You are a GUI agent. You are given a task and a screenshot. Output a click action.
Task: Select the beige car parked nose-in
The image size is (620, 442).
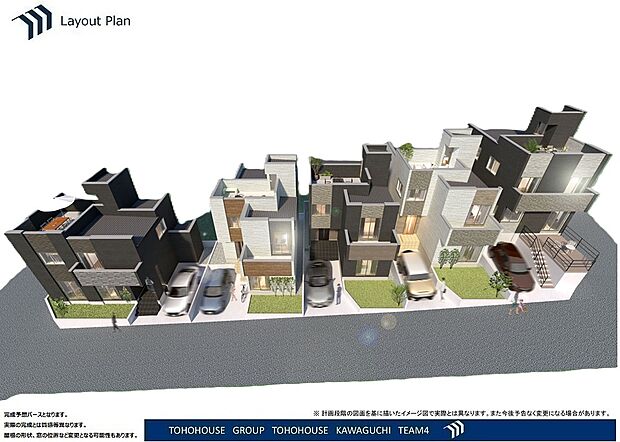pos(416,273)
